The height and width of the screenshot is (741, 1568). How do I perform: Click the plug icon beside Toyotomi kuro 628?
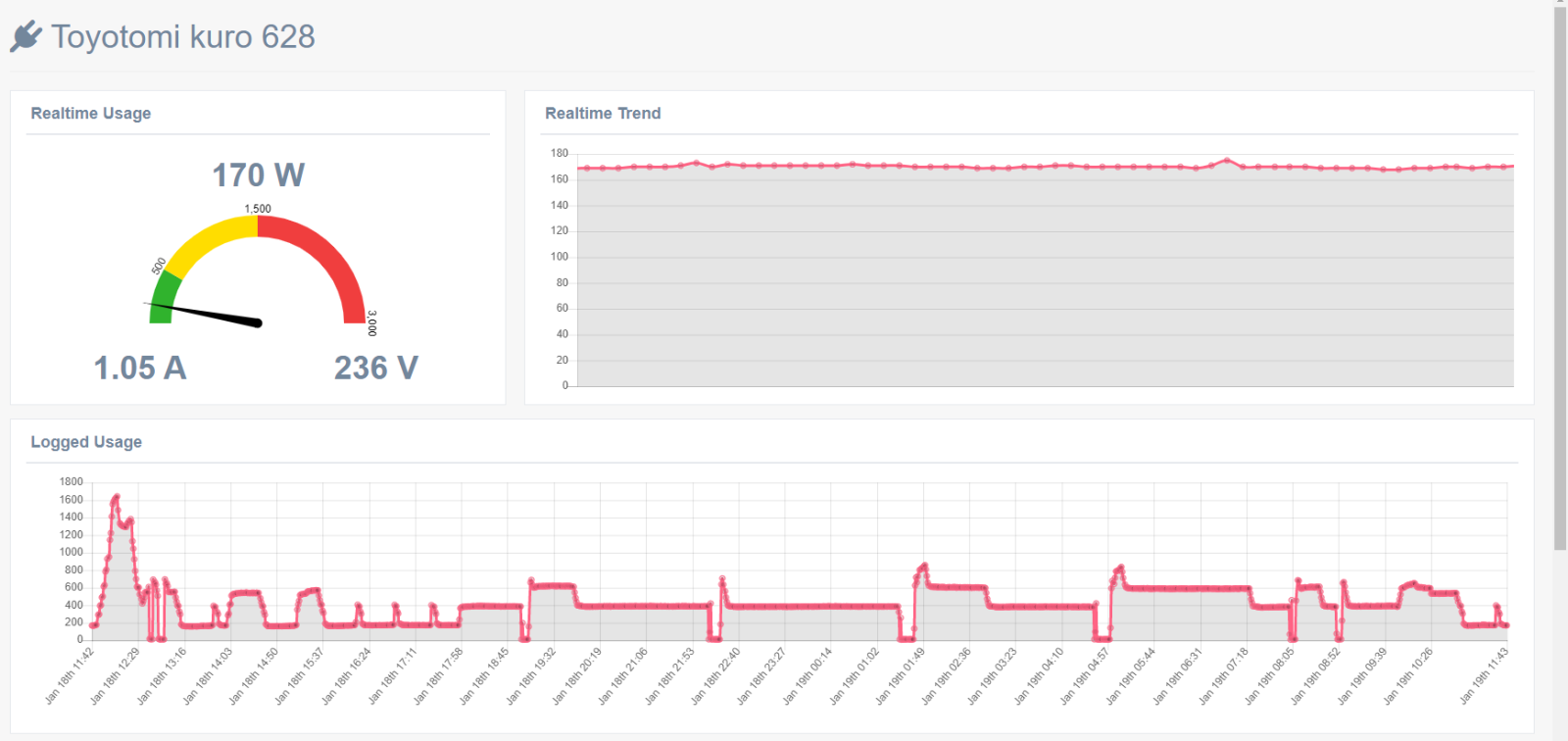(25, 36)
